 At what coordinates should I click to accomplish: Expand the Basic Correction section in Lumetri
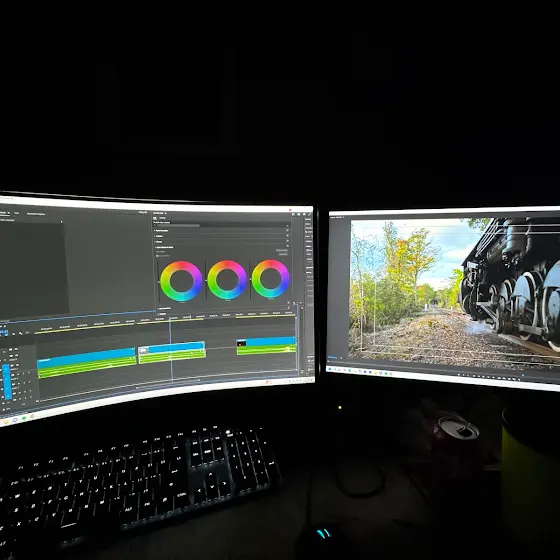click(x=155, y=231)
